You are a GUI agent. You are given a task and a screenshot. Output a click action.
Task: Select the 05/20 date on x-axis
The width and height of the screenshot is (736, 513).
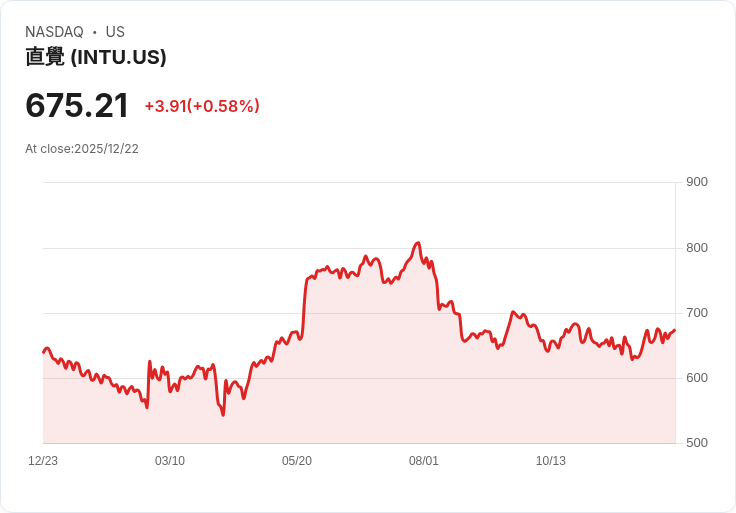click(x=297, y=461)
